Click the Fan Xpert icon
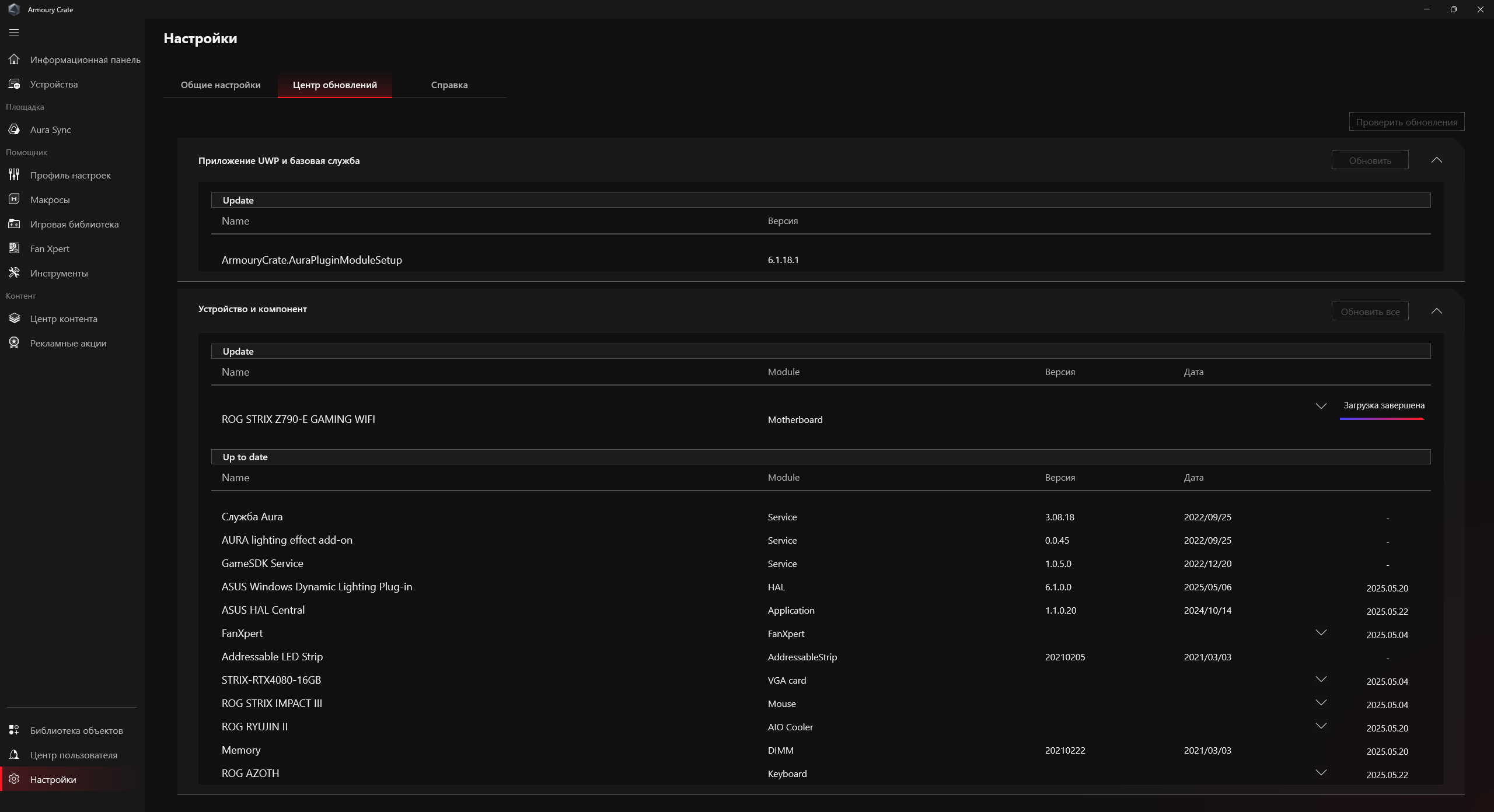This screenshot has height=812, width=1494. (x=14, y=249)
